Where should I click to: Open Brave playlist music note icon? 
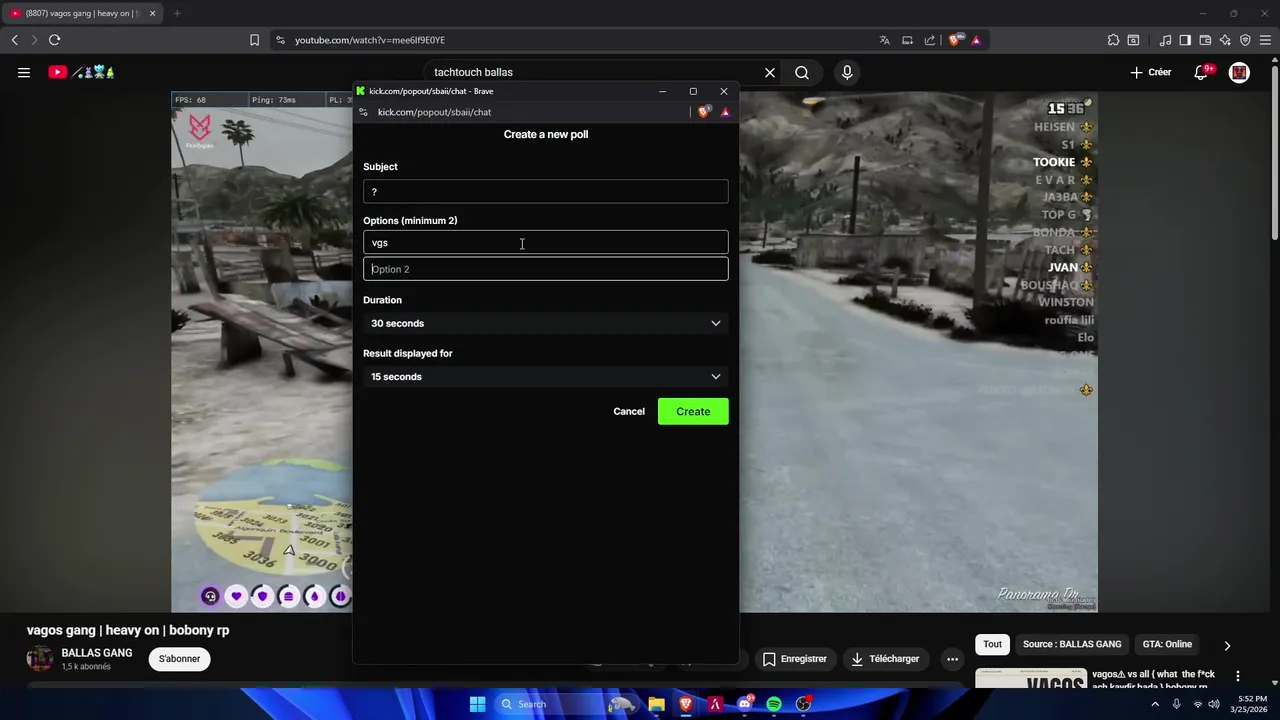point(1165,40)
